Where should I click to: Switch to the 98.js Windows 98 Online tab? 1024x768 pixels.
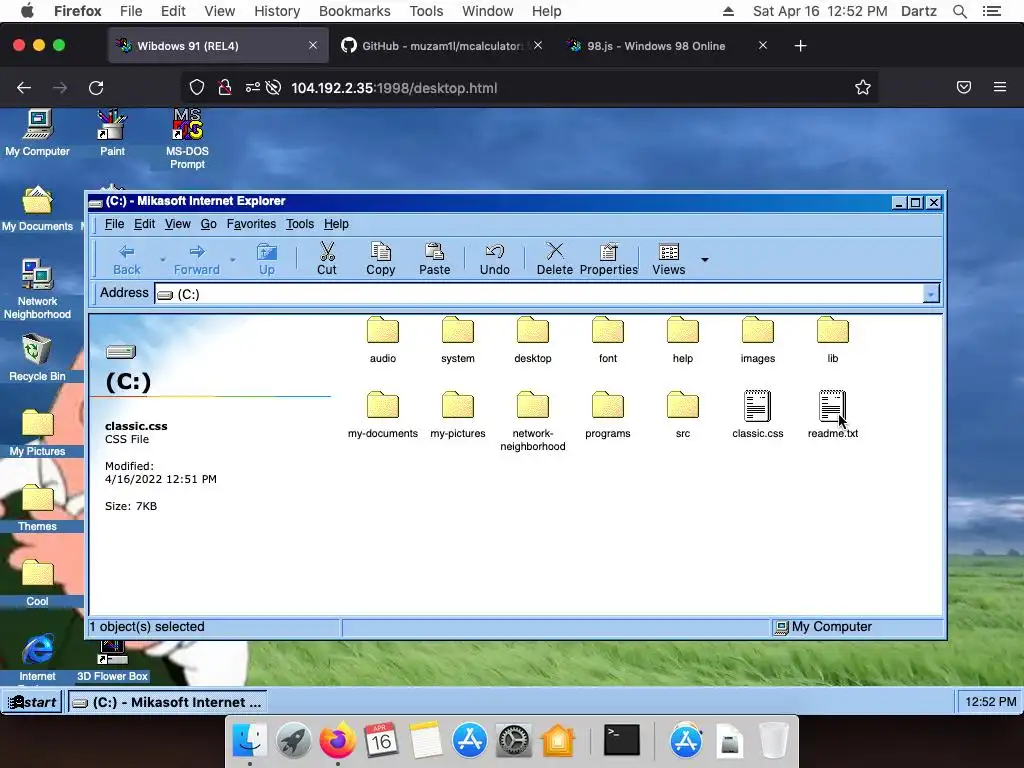tap(668, 46)
